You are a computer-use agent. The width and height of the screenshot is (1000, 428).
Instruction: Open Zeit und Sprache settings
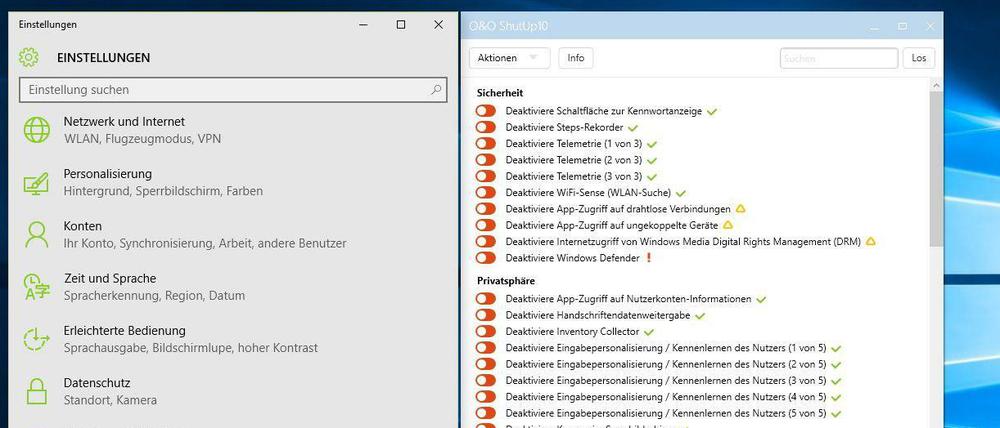(233, 287)
